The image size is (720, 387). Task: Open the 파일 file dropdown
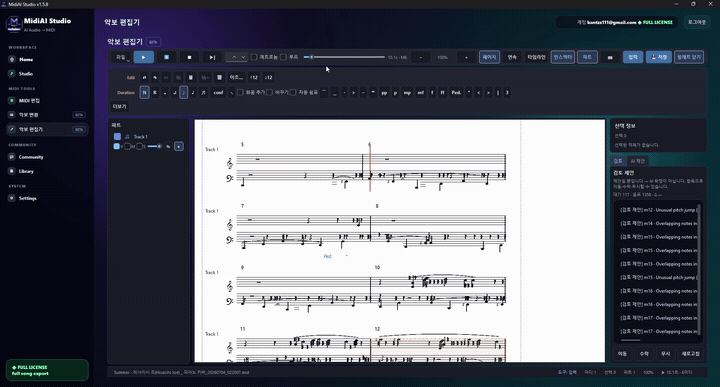click(122, 57)
